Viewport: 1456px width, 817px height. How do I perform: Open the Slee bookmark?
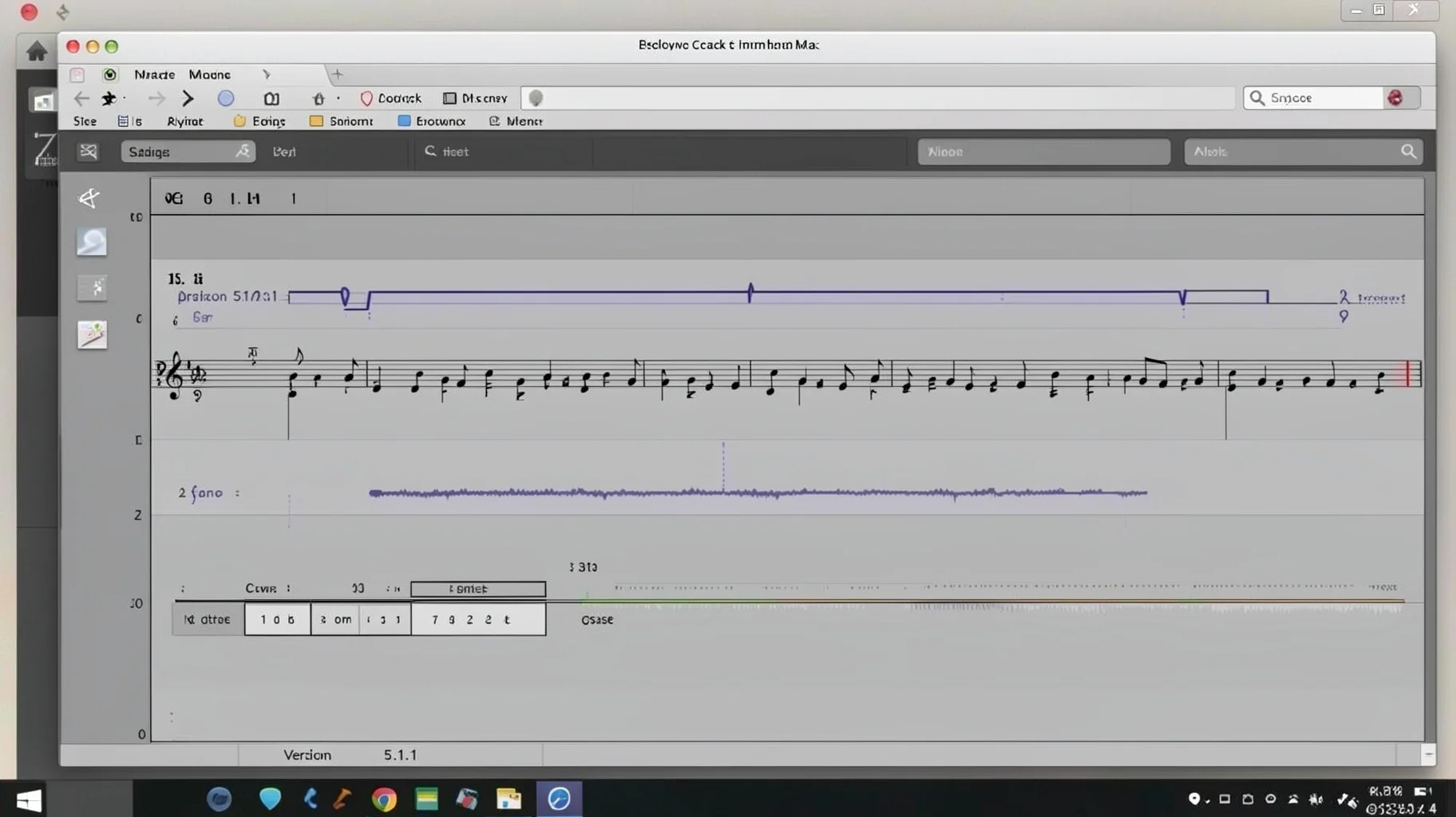point(85,121)
